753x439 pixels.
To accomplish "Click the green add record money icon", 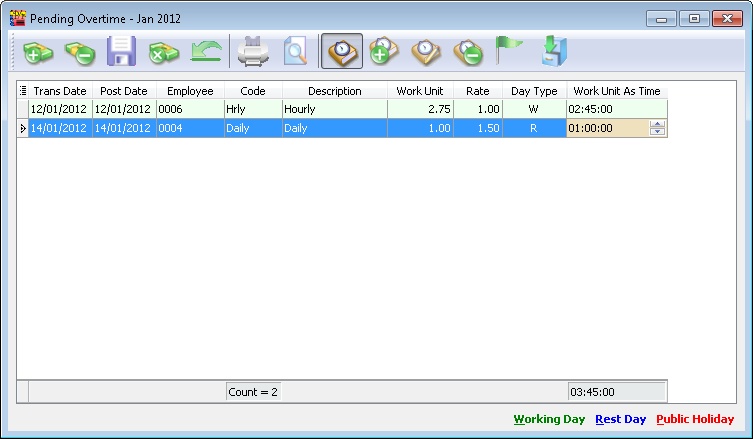I will tap(38, 51).
